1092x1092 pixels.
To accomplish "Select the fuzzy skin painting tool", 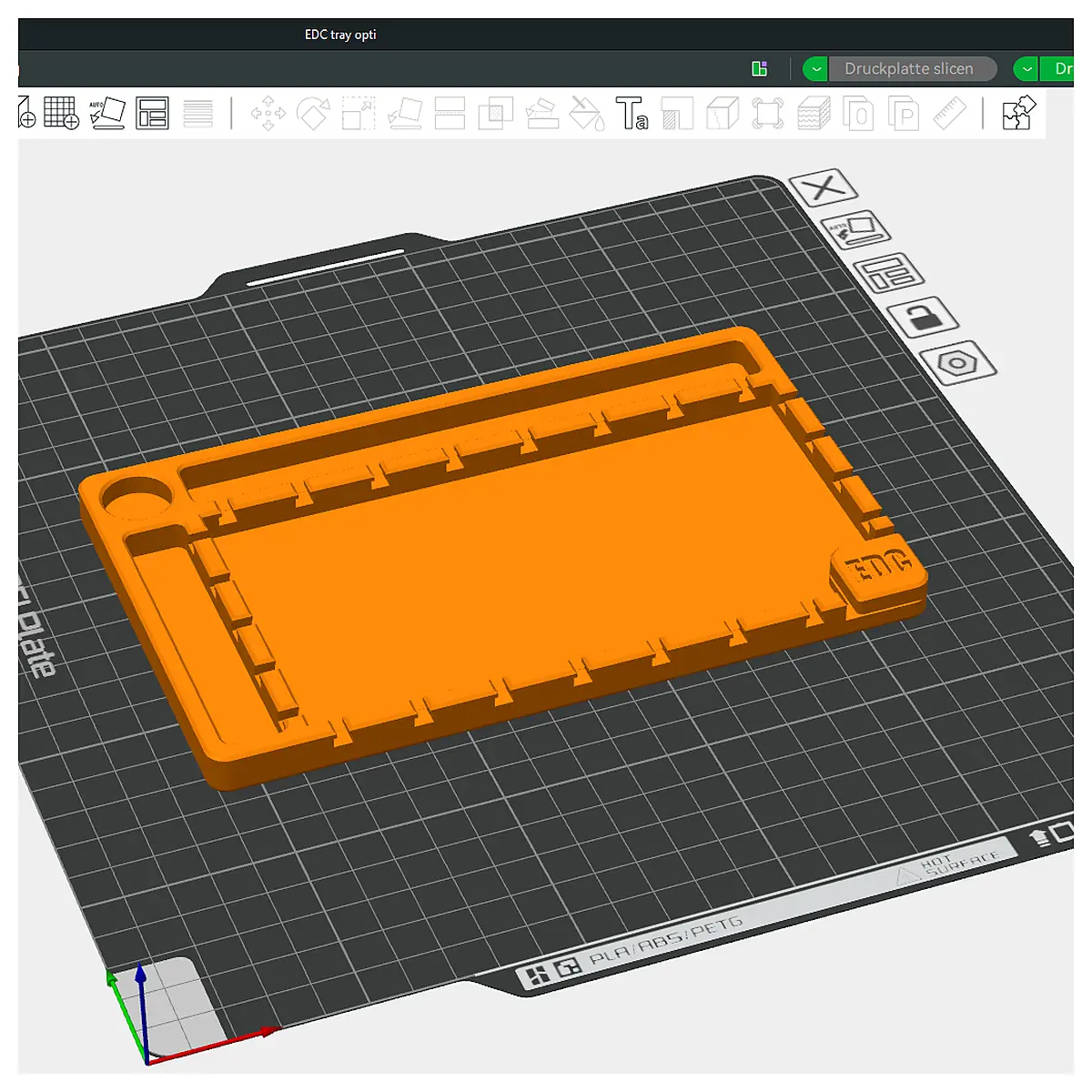I will pyautogui.click(x=814, y=114).
